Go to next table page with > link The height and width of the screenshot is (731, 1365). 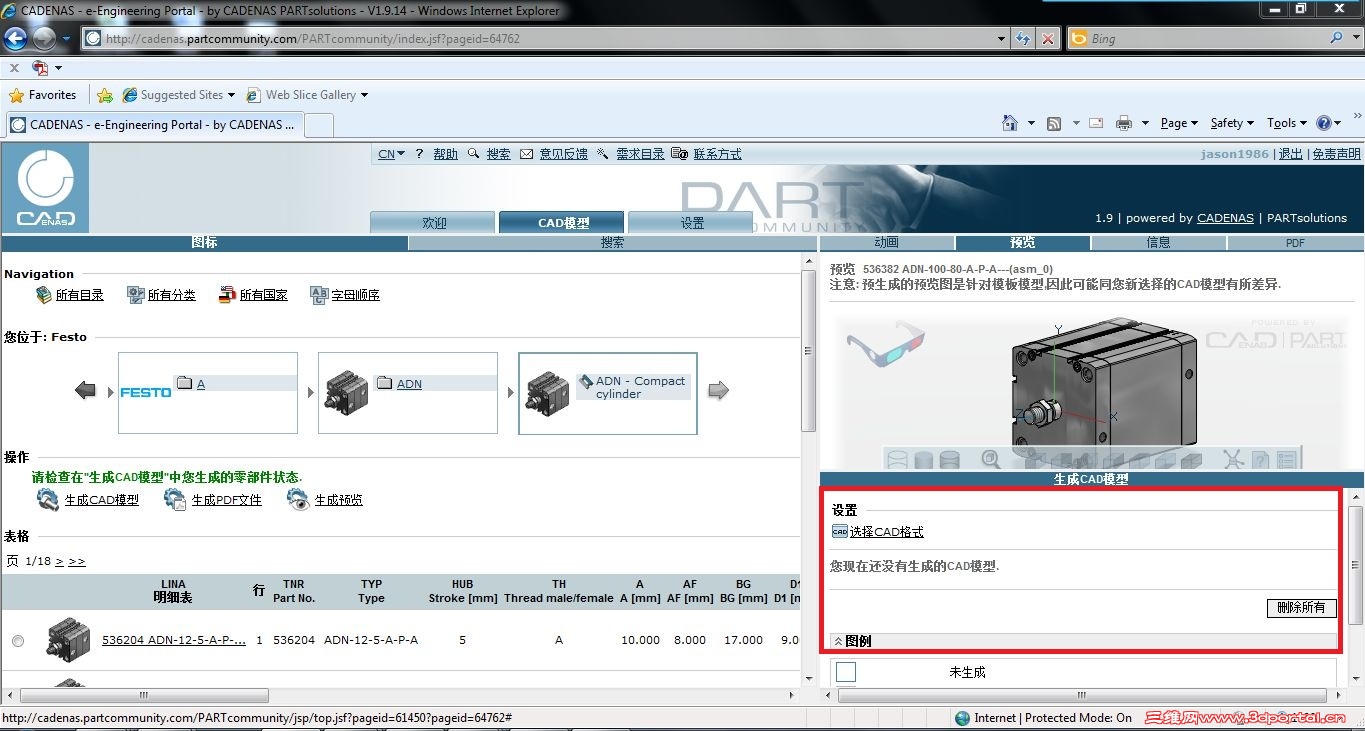59,561
